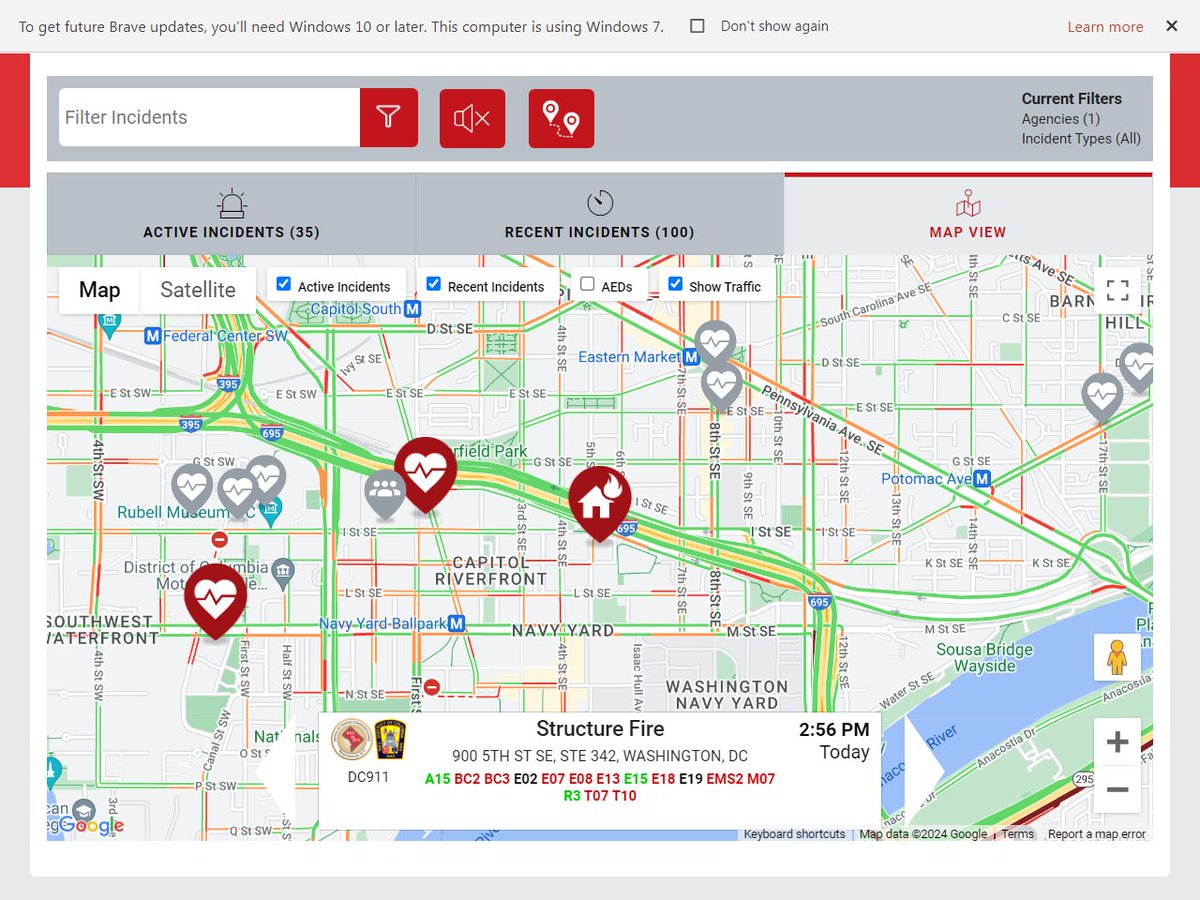Uncheck the Active Incidents checkbox
This screenshot has height=900, width=1200.
pyautogui.click(x=283, y=285)
